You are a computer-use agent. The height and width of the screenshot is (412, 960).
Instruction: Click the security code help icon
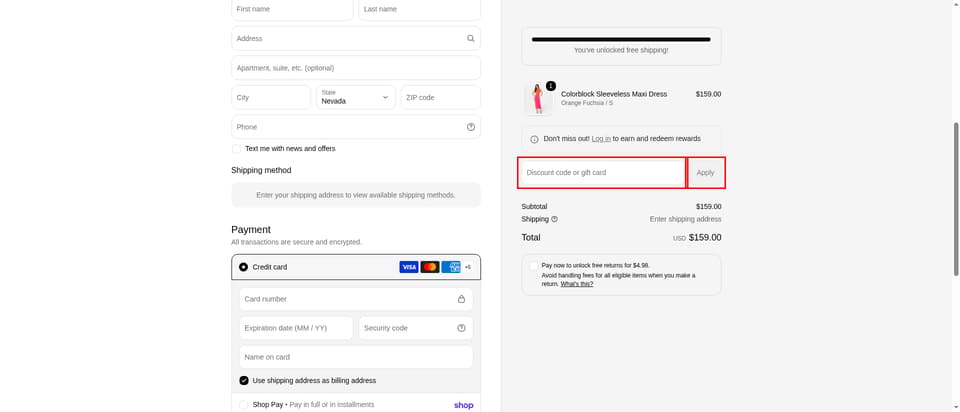pyautogui.click(x=461, y=328)
